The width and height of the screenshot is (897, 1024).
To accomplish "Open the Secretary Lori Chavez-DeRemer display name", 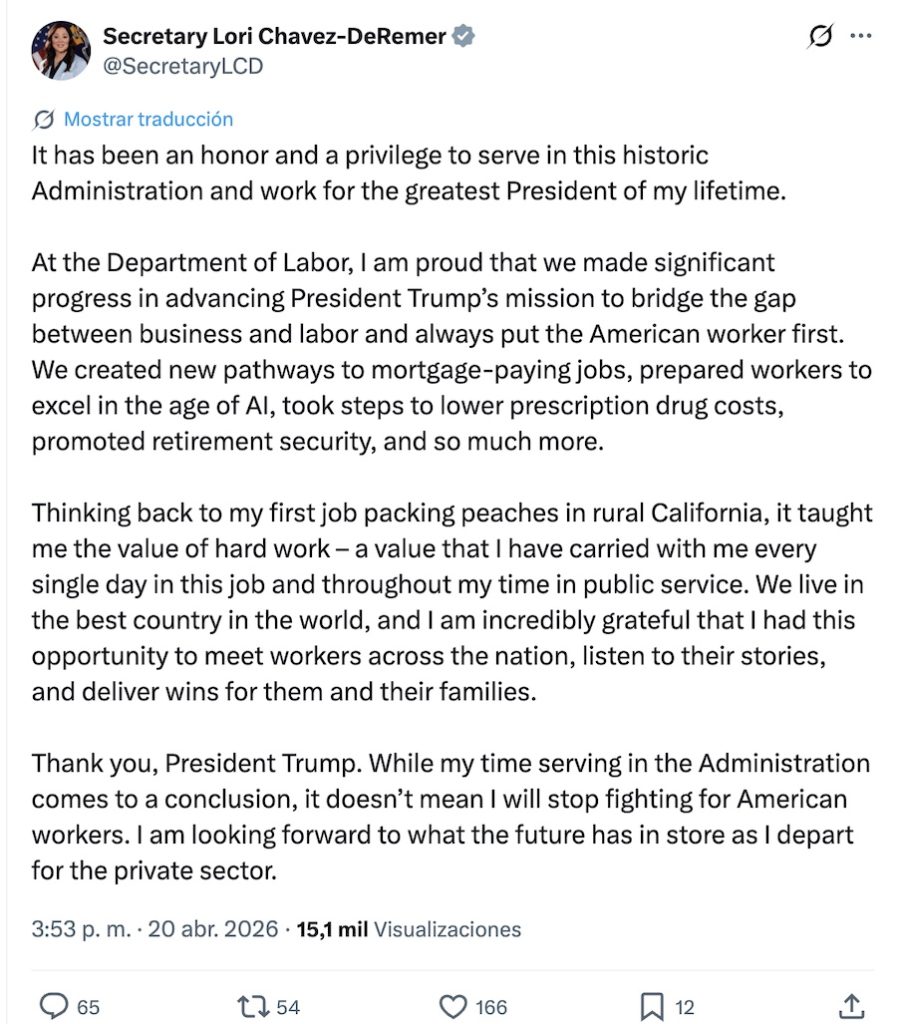I will pos(273,37).
